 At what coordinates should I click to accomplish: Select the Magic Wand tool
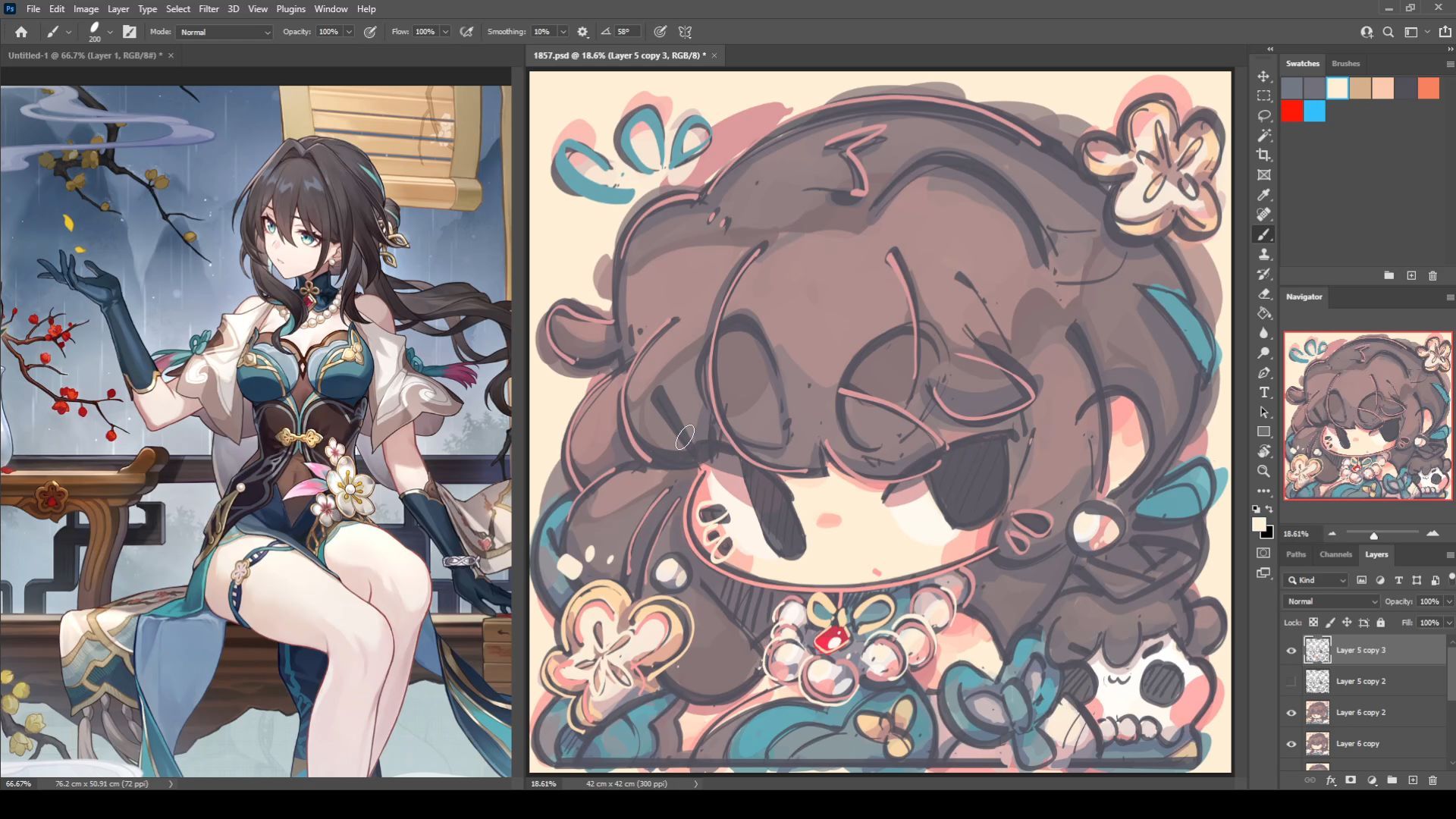1263,136
